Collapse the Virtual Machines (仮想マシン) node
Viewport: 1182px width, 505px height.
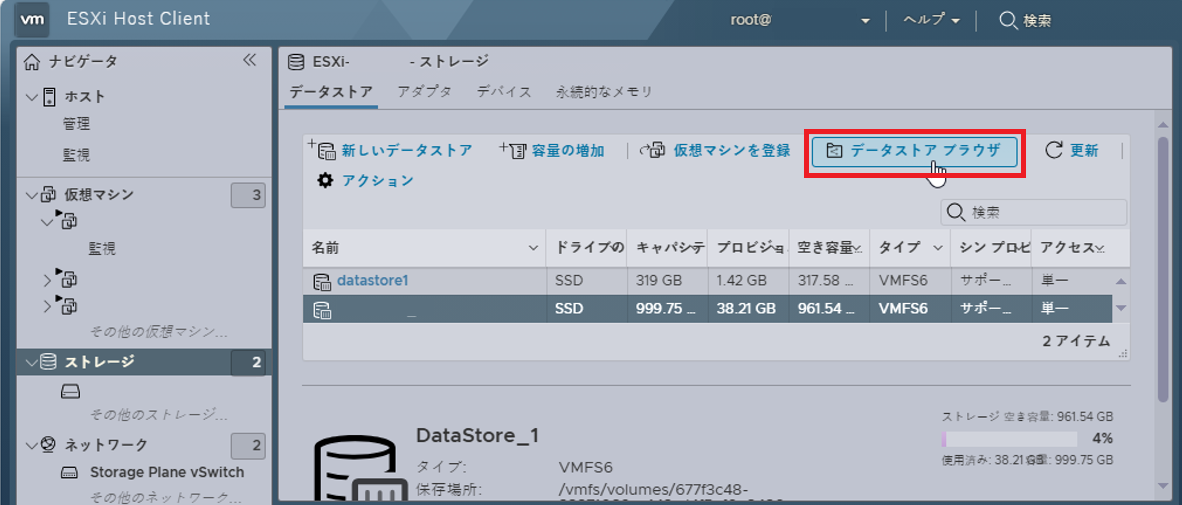(x=32, y=195)
